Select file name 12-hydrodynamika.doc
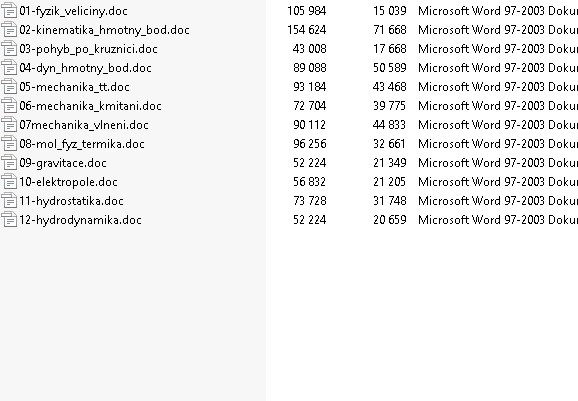The height and width of the screenshot is (401, 578). 80,220
